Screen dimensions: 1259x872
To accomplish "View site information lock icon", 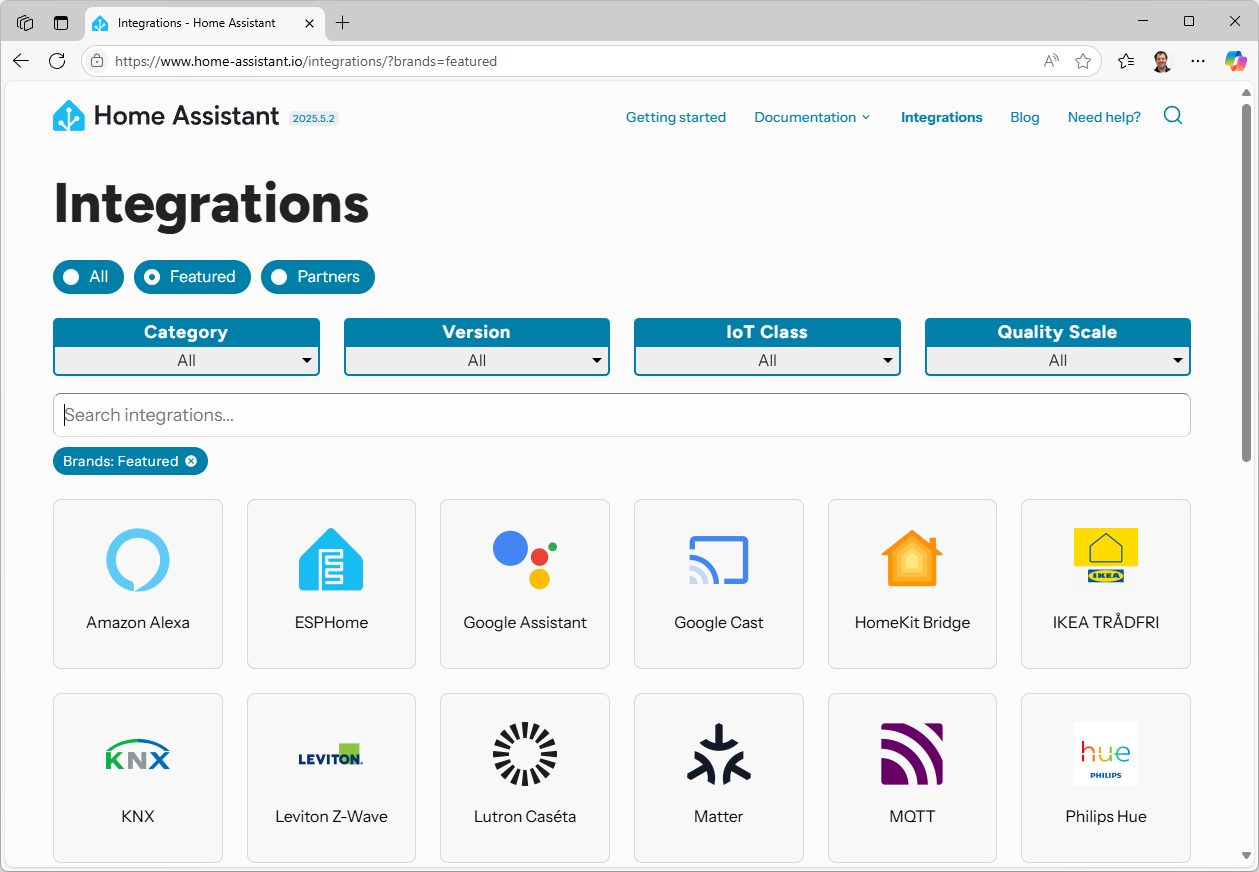I will click(97, 61).
